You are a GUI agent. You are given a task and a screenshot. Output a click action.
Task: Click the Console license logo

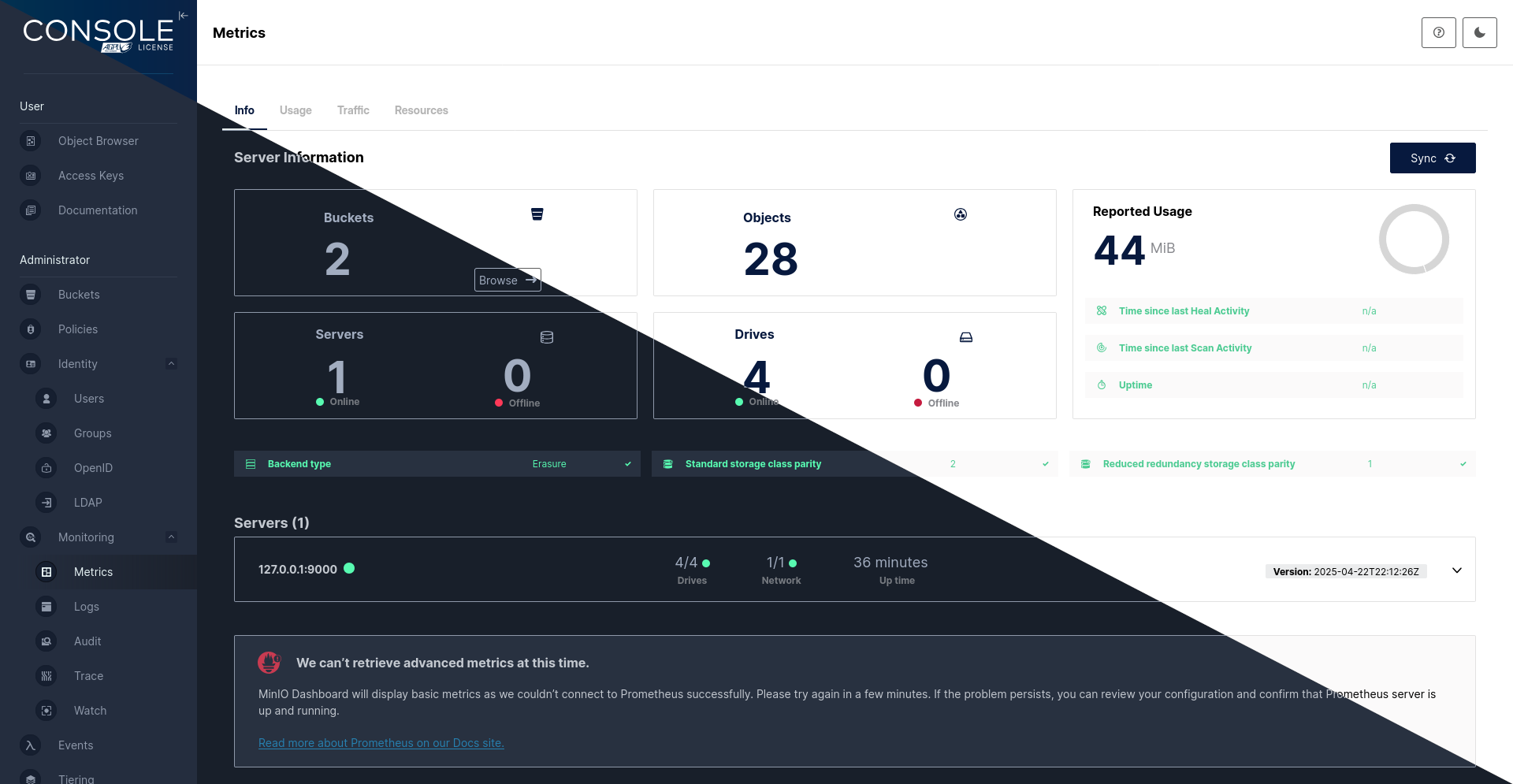99,35
